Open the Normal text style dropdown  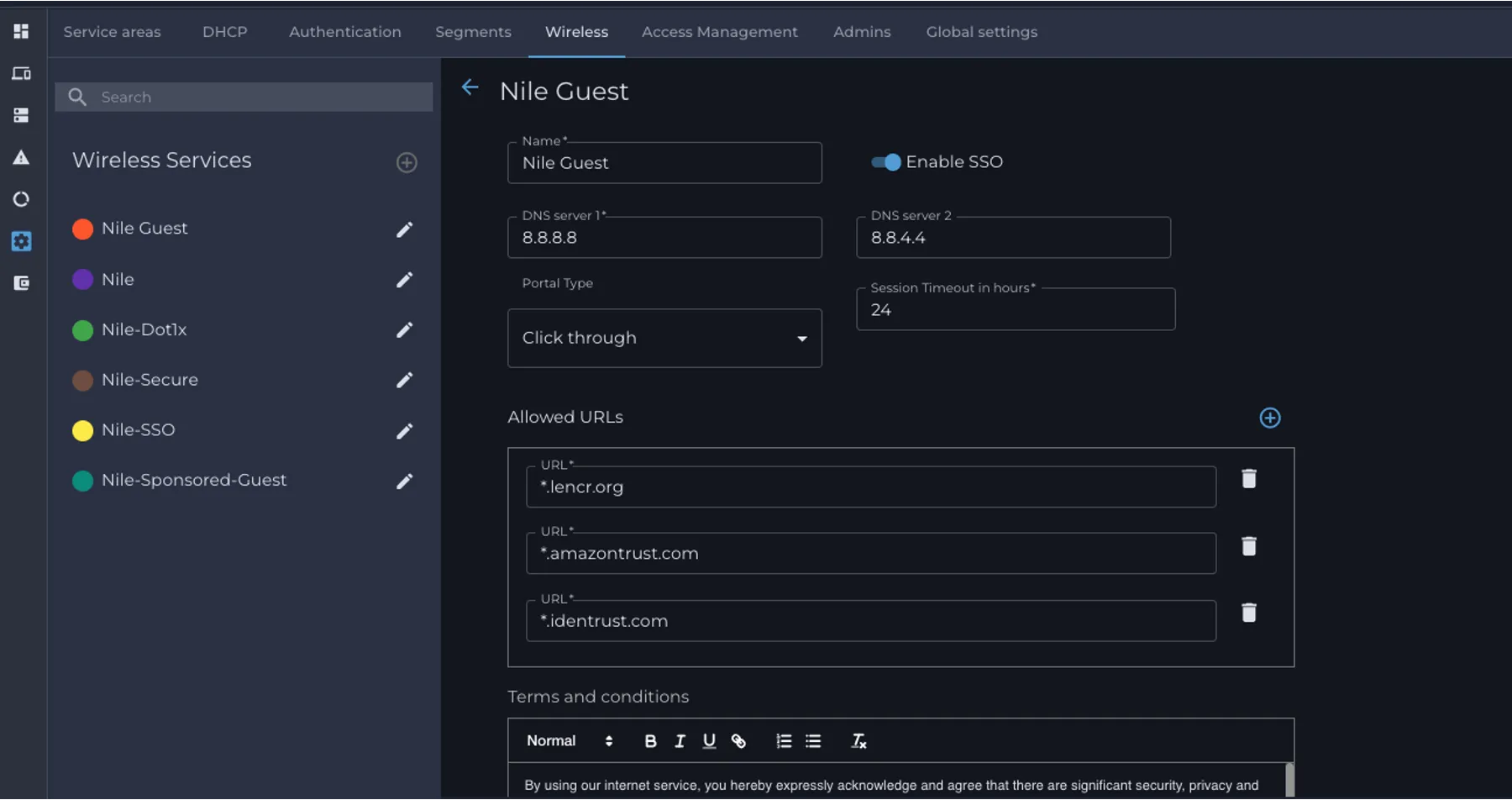pyautogui.click(x=570, y=741)
